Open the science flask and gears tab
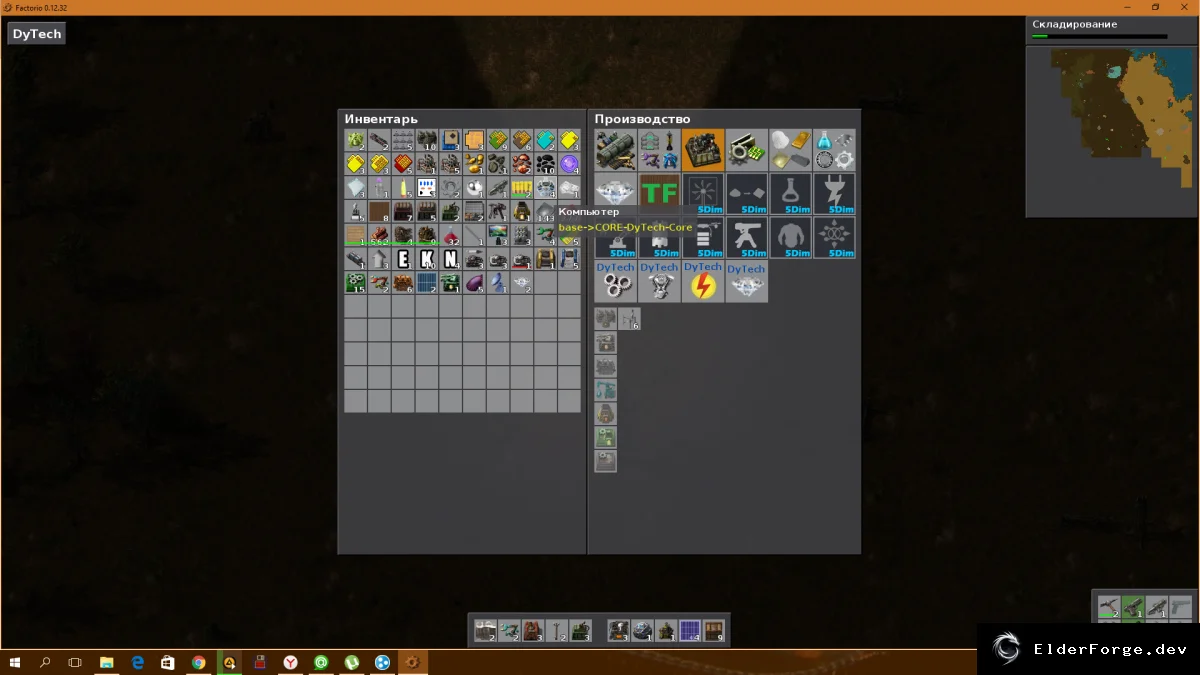 [834, 150]
